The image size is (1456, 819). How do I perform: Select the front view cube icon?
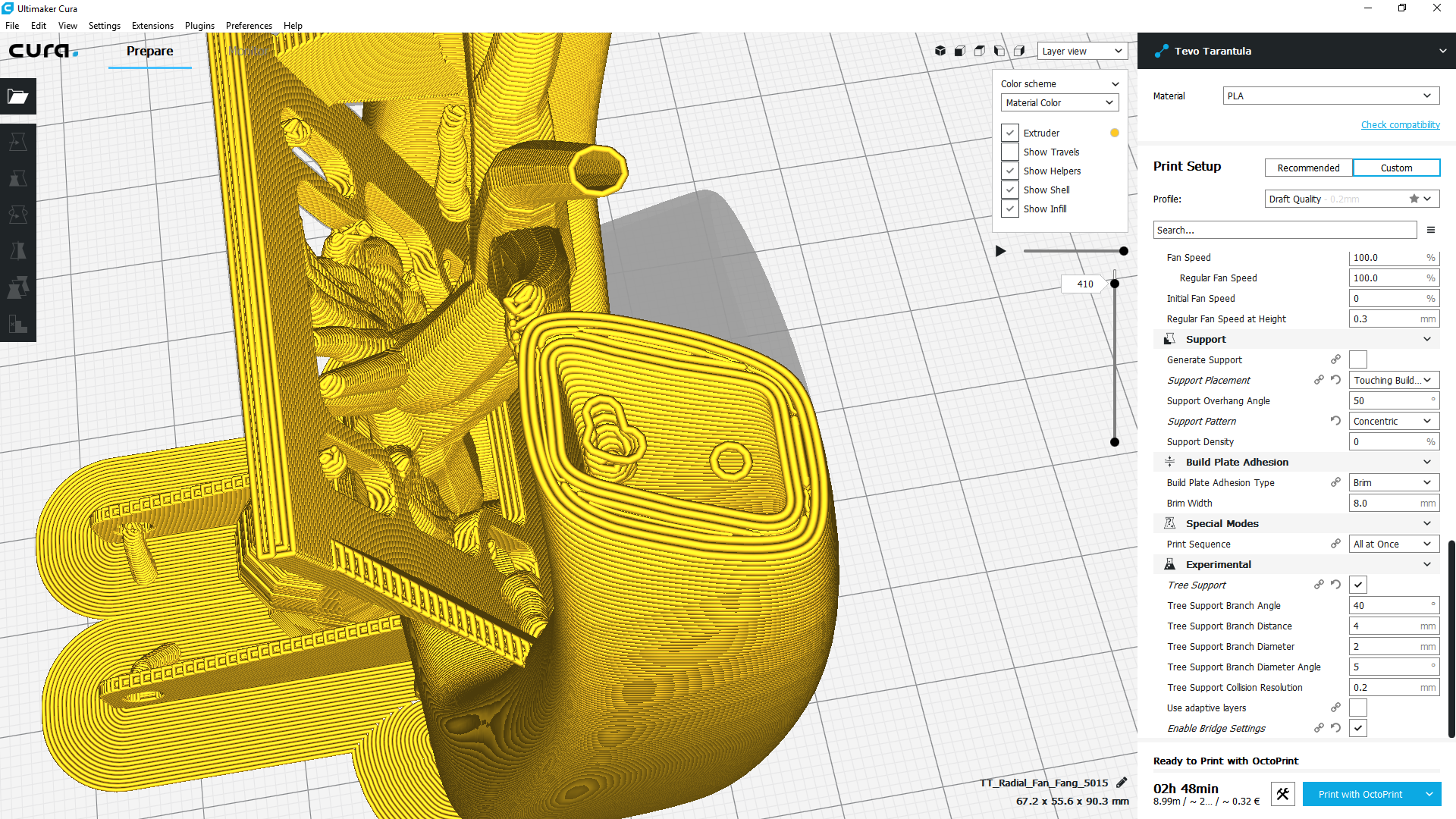960,51
